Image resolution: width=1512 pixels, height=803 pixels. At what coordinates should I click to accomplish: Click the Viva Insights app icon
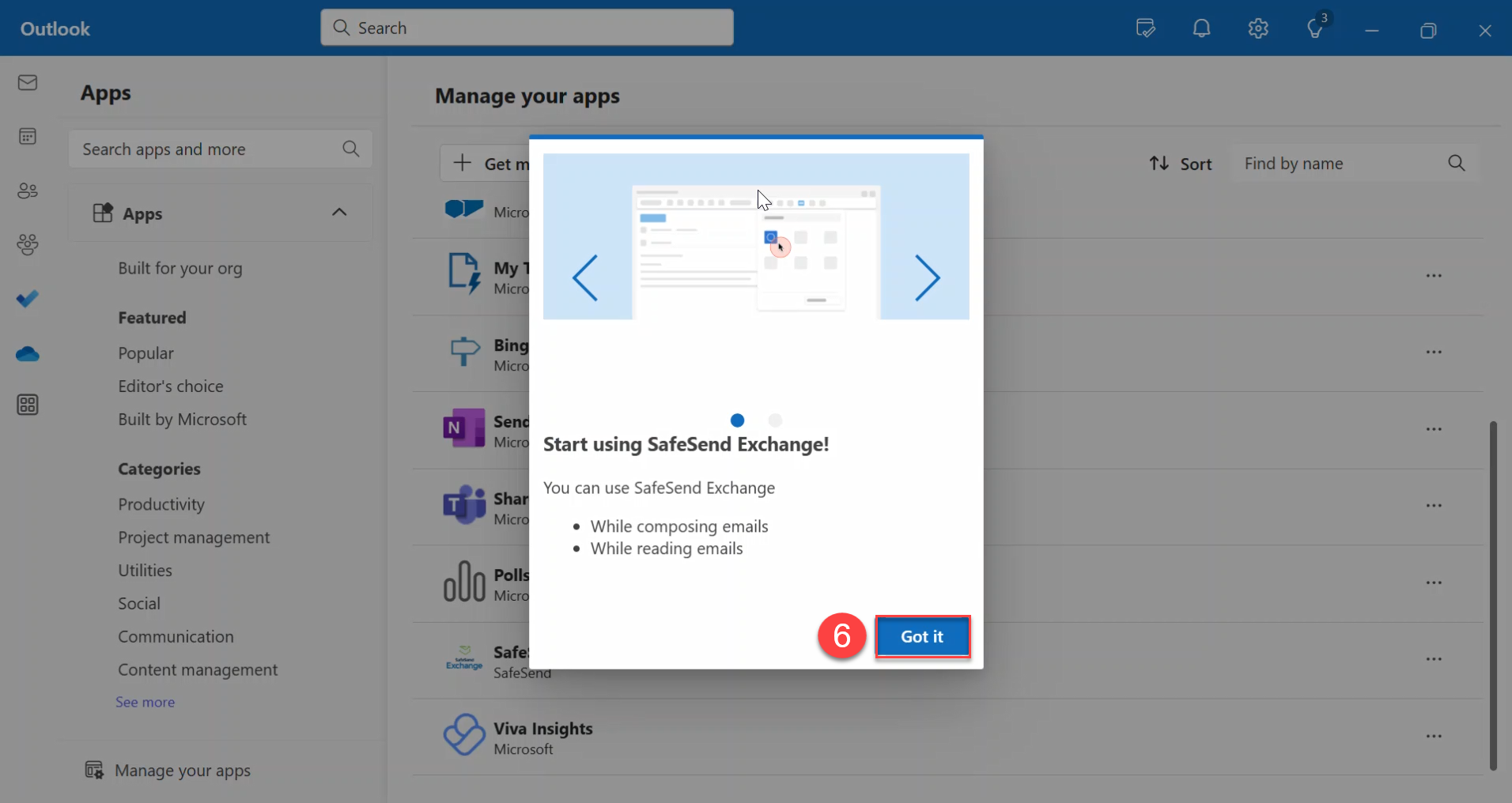pos(464,735)
